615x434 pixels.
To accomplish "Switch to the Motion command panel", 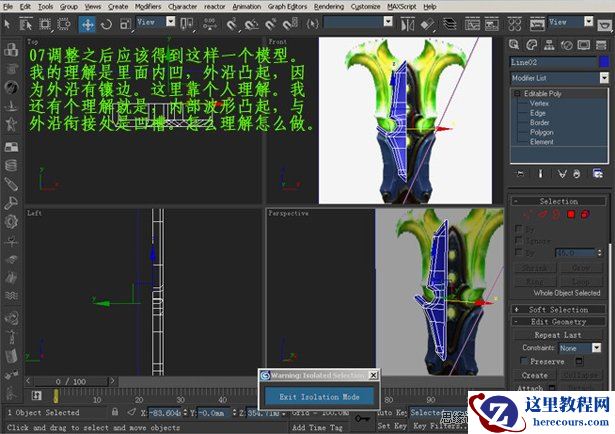I will [566, 45].
